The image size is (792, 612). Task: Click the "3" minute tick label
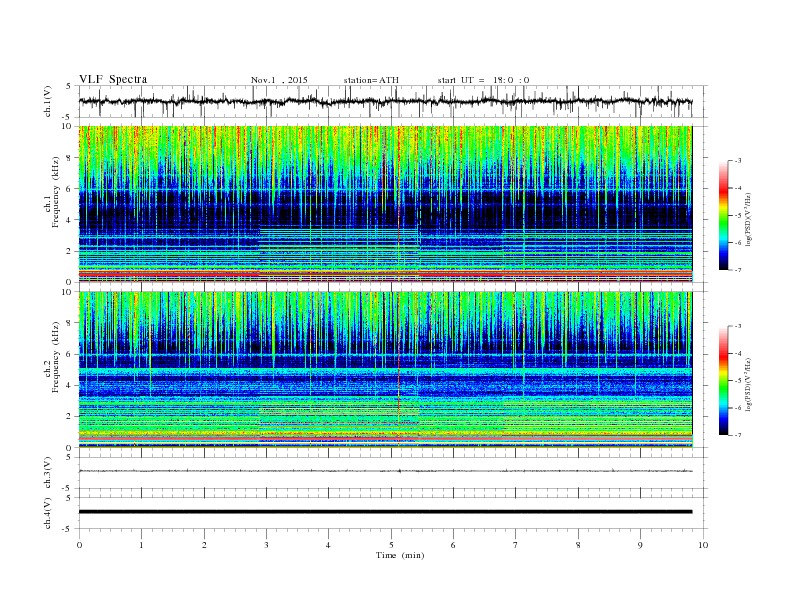[267, 545]
